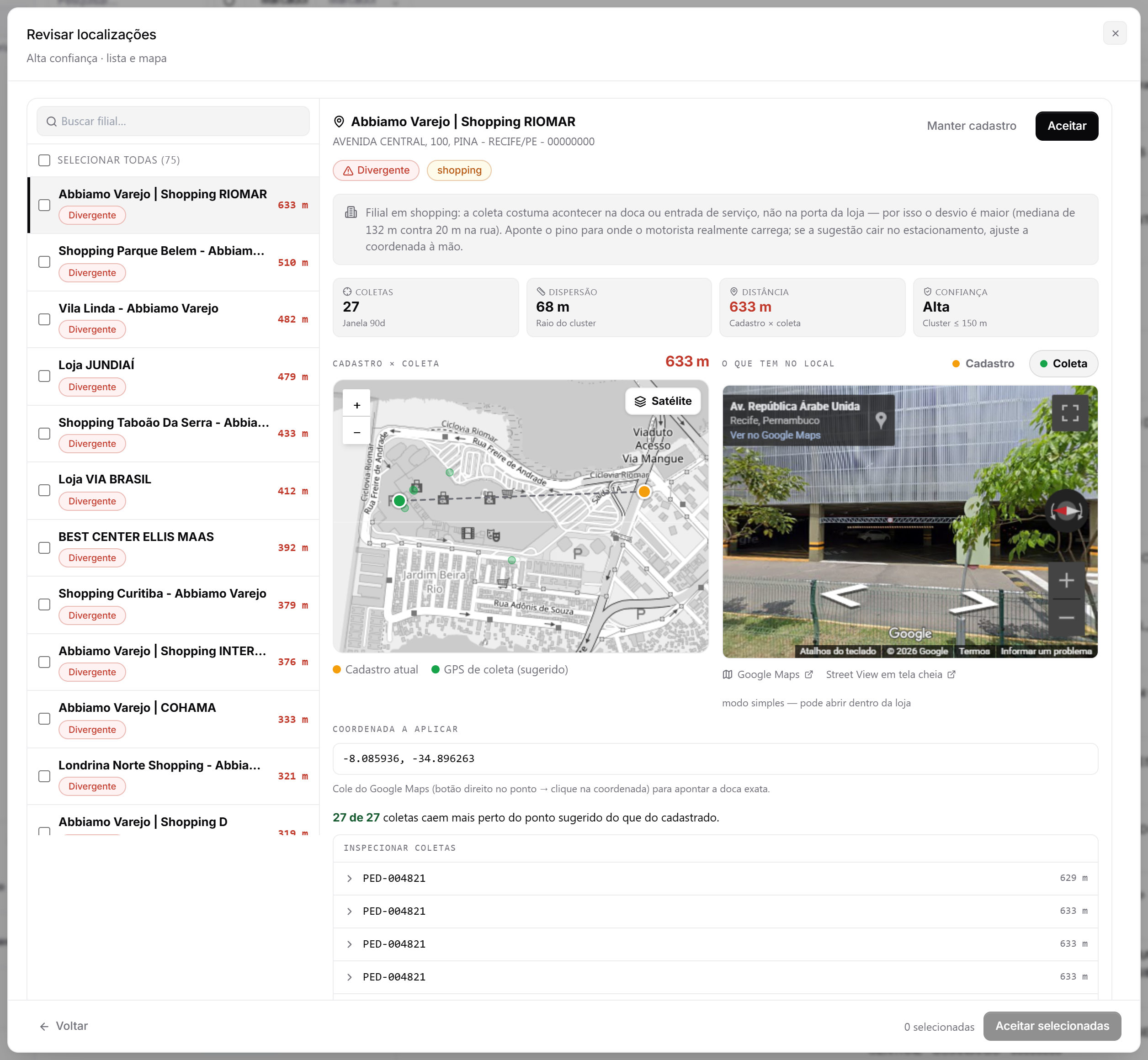Viewport: 1148px width, 1060px height.
Task: Open Shopping Parque Belem list row
Action: pos(173,261)
